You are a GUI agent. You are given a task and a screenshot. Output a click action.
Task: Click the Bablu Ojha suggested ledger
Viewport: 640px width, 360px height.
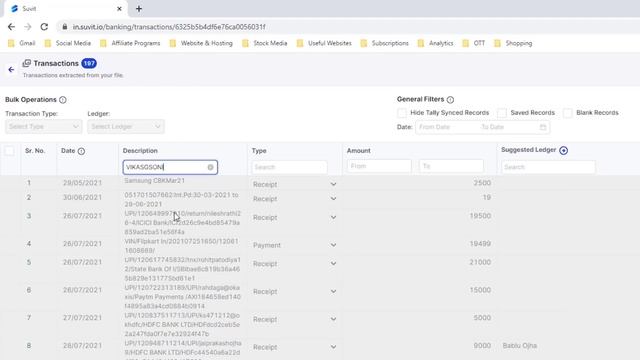[x=520, y=346]
